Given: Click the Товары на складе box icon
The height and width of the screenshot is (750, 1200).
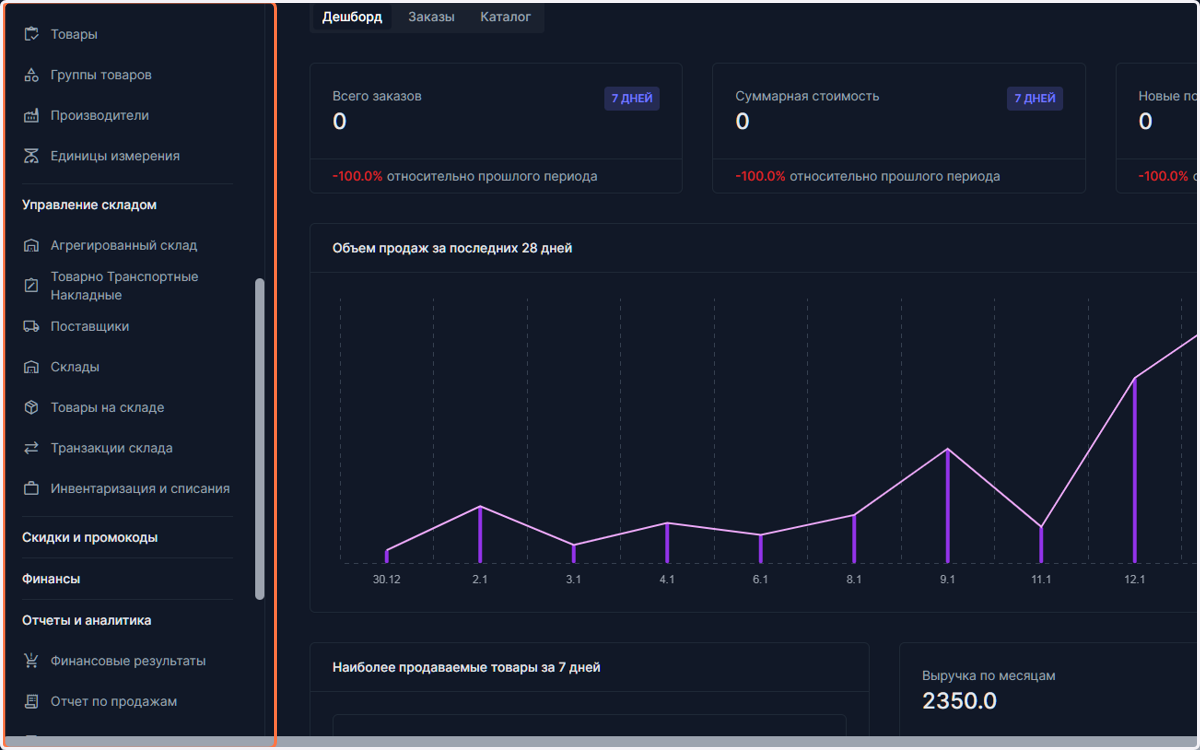Looking at the screenshot, I should click(31, 408).
